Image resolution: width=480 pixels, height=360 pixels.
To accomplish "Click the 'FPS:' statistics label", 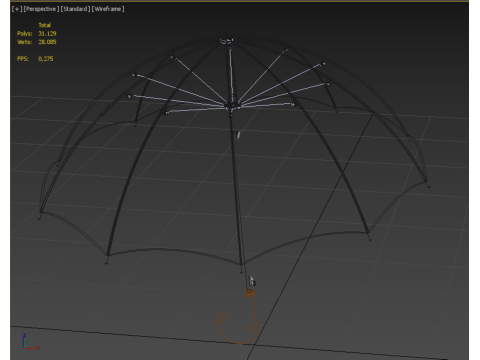I will point(23,59).
